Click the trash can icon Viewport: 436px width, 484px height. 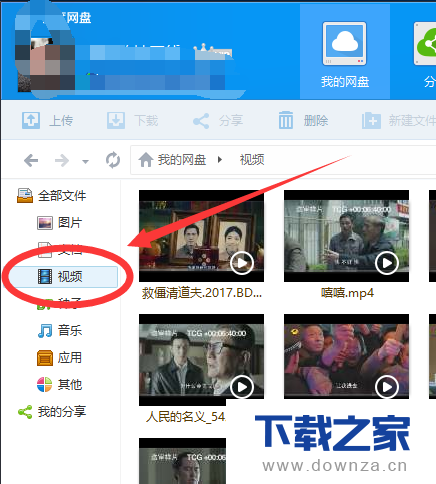click(x=286, y=120)
